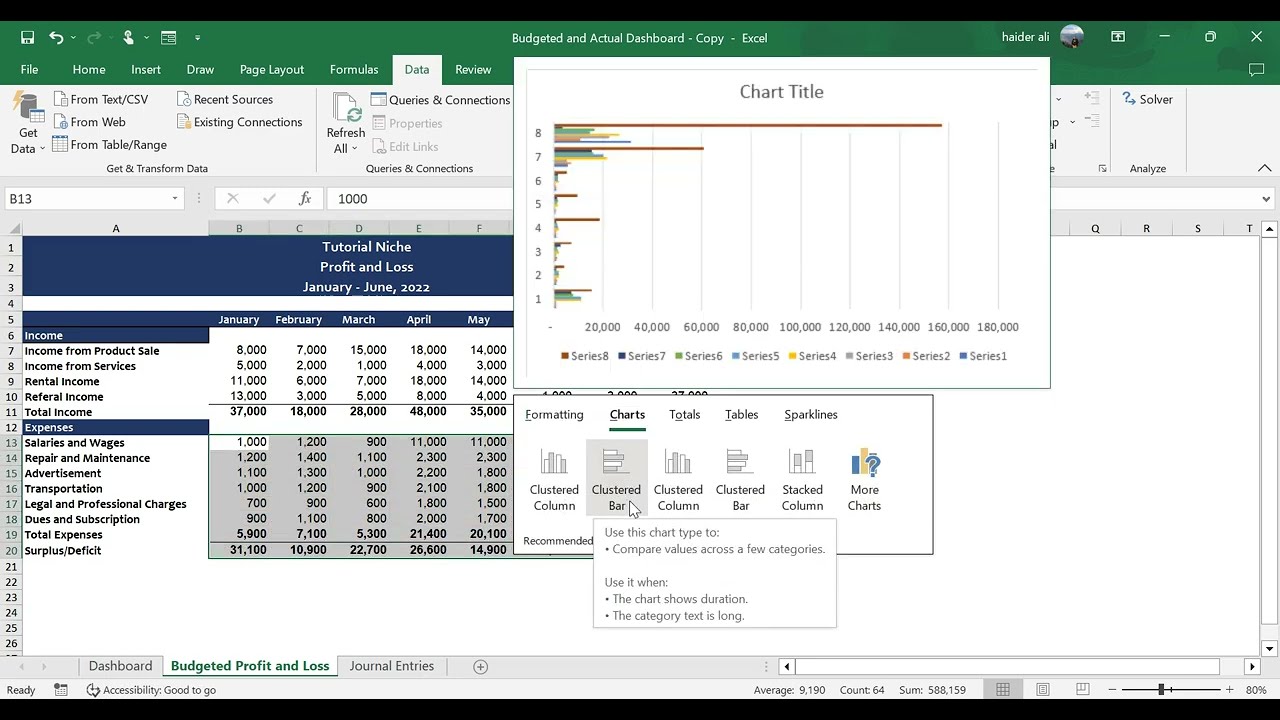Add a new sheet with plus button
1280x720 pixels.
(x=480, y=667)
